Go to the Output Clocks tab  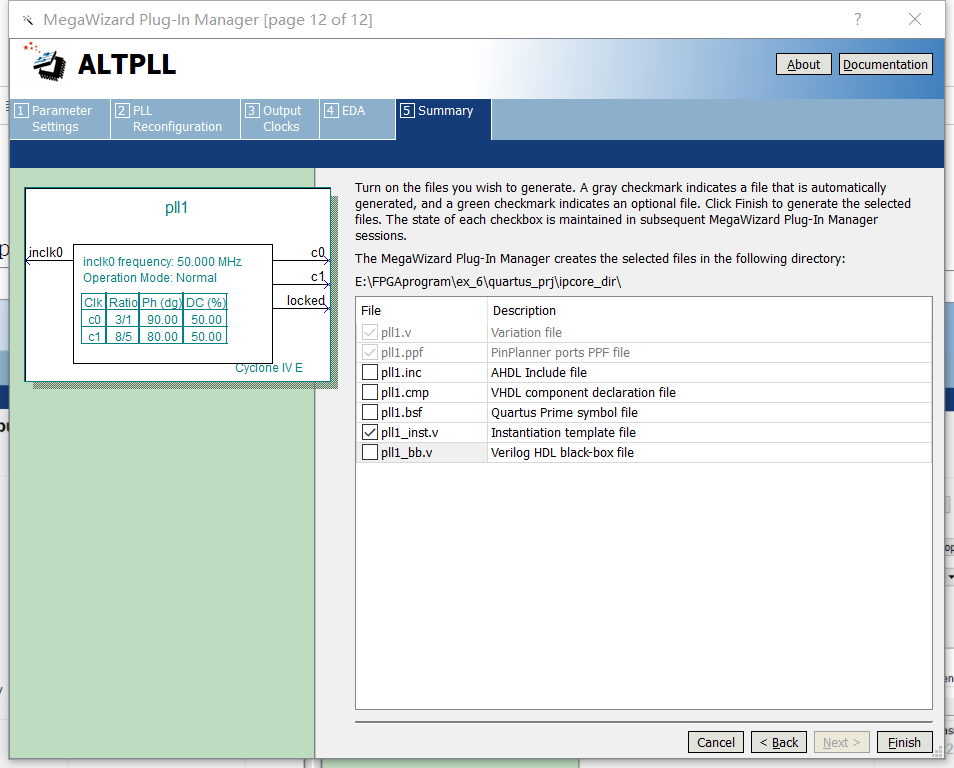click(x=280, y=119)
